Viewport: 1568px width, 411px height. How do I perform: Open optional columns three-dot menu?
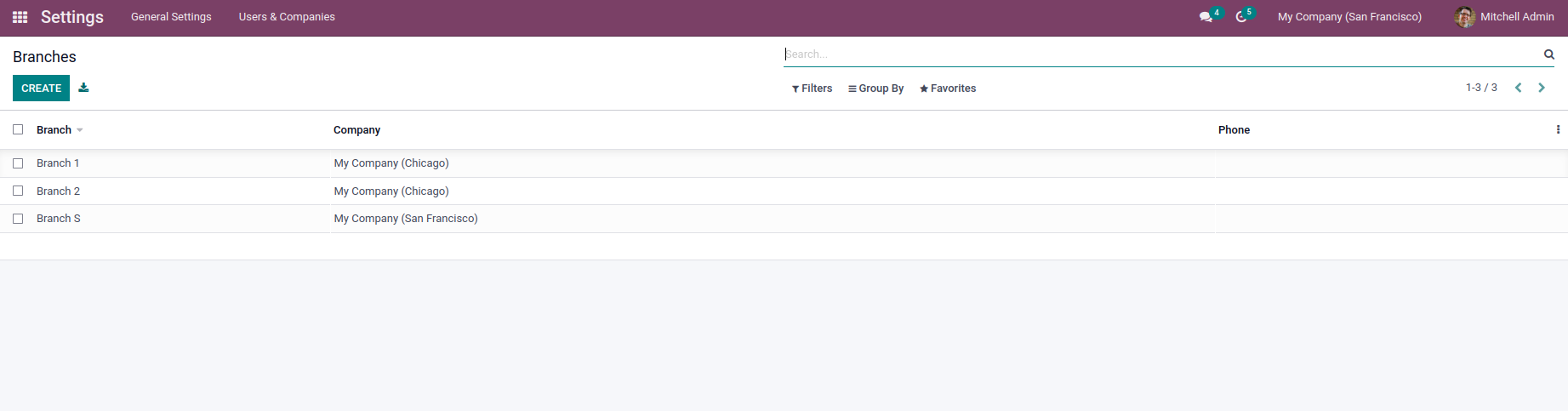click(1558, 130)
